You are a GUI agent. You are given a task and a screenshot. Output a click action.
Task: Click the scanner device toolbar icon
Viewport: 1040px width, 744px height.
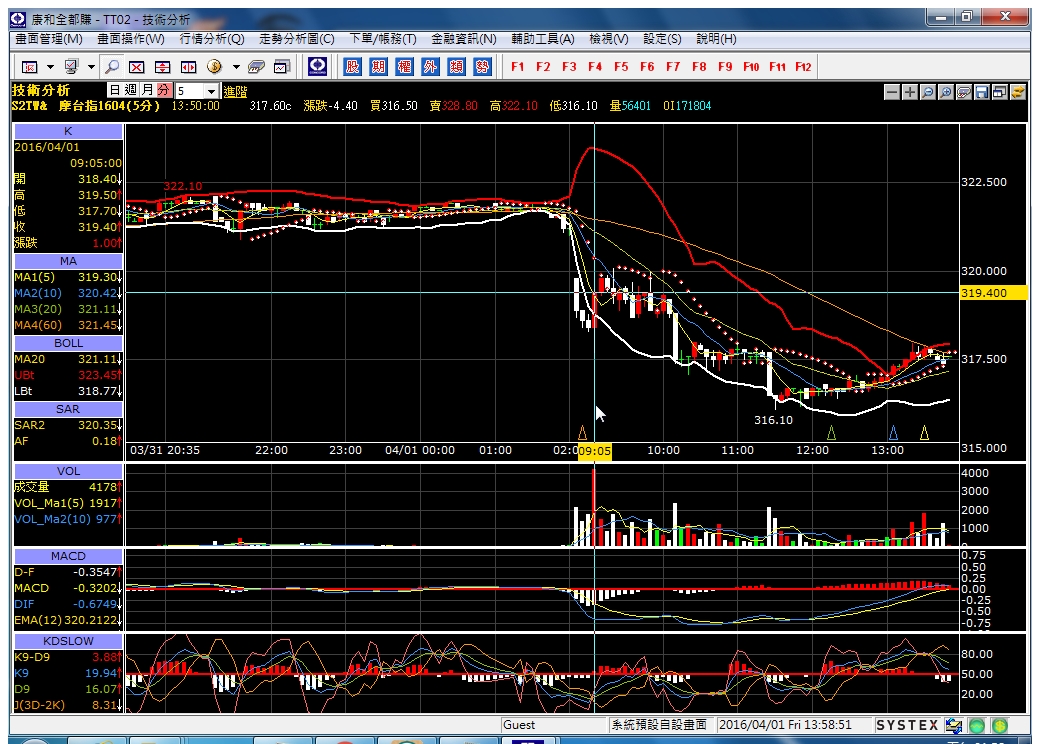(x=256, y=67)
